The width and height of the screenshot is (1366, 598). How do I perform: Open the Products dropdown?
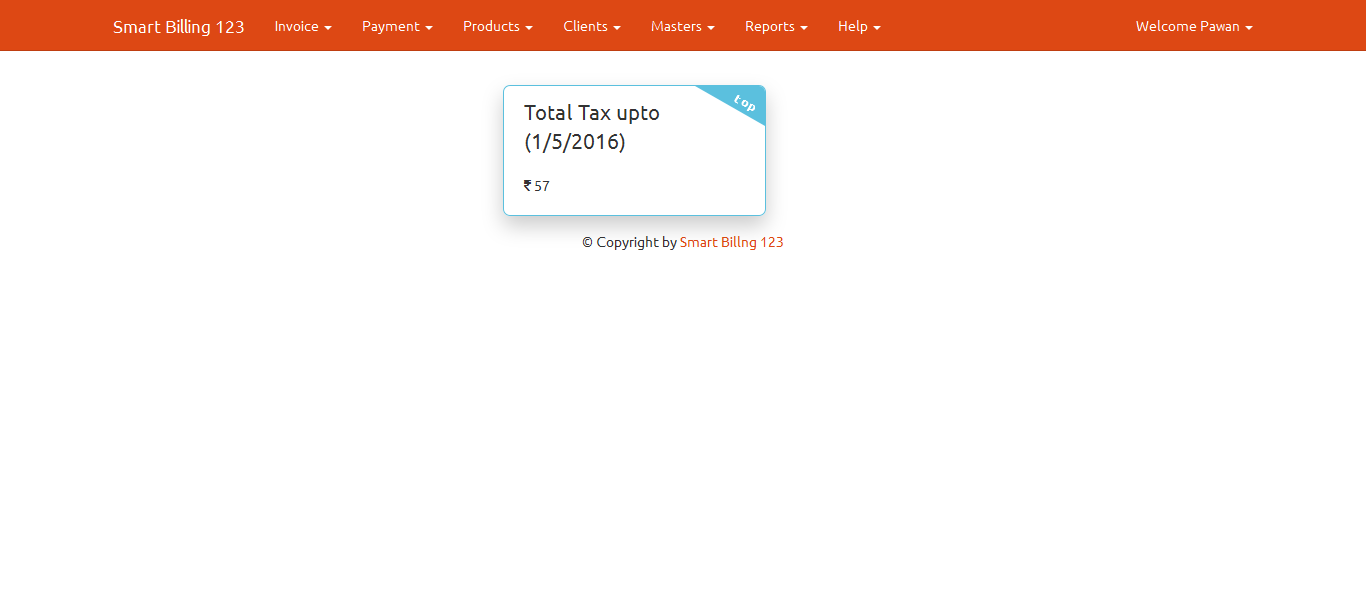[497, 26]
